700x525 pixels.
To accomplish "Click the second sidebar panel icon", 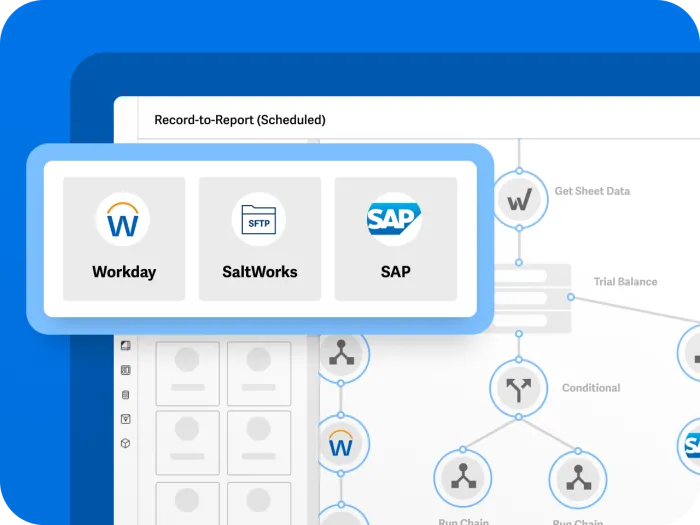I will click(125, 370).
